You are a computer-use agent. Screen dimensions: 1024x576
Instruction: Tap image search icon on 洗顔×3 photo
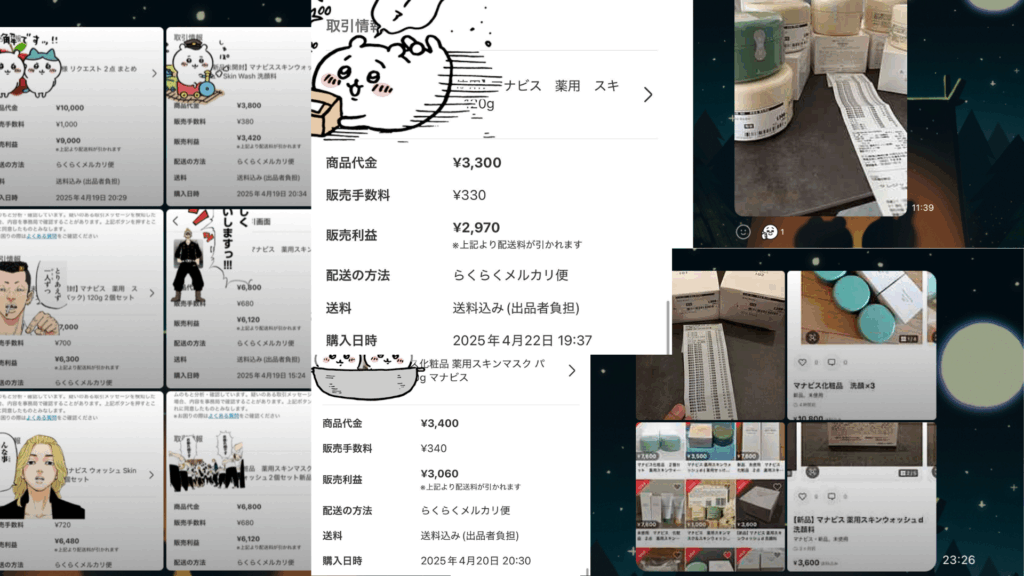pyautogui.click(x=812, y=337)
